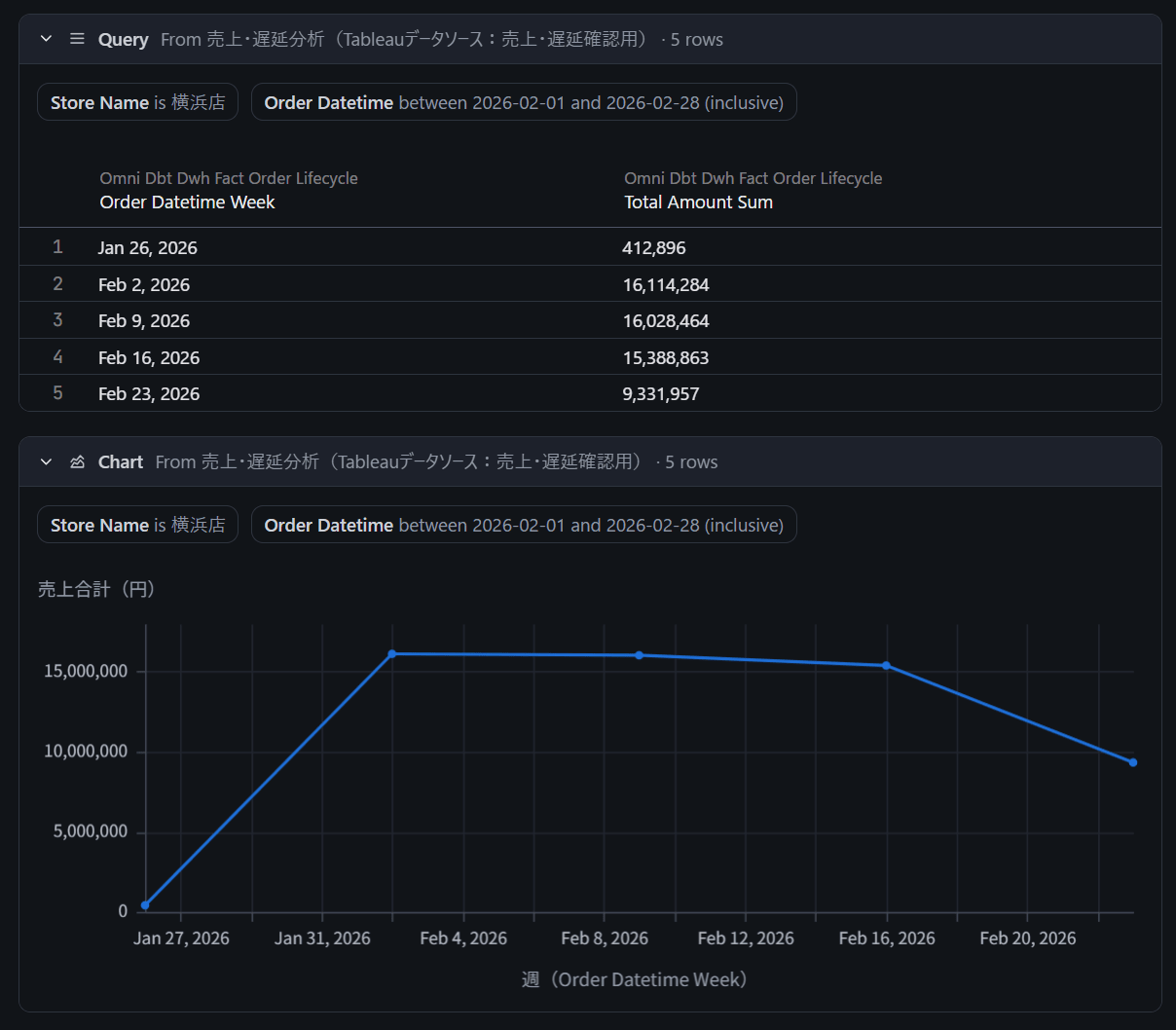The width and height of the screenshot is (1176, 1030).
Task: Select the Jan 26, 2026 table cell
Action: click(148, 247)
